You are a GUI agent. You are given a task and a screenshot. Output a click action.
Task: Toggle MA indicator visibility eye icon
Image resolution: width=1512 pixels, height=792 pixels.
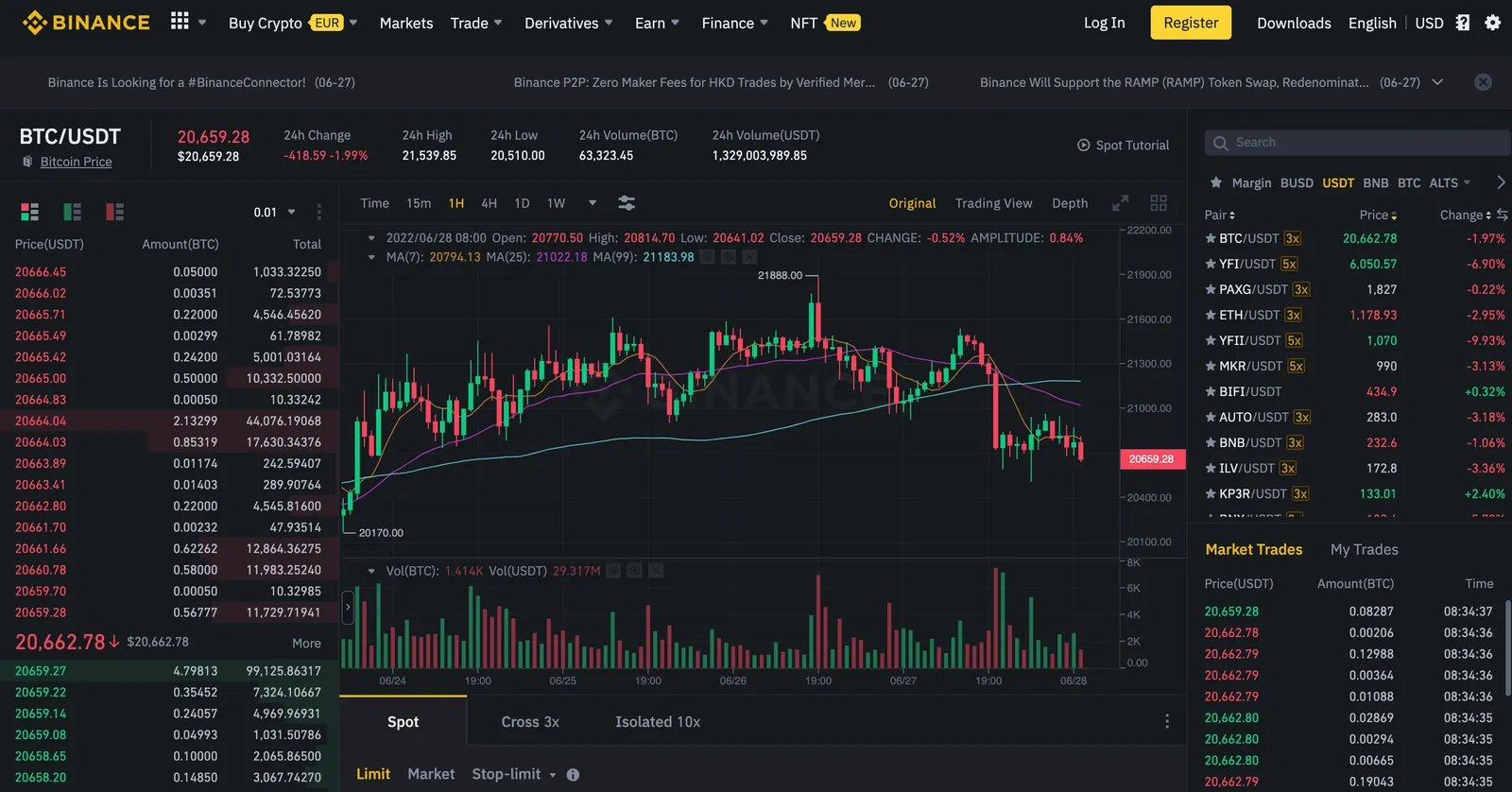tap(707, 257)
